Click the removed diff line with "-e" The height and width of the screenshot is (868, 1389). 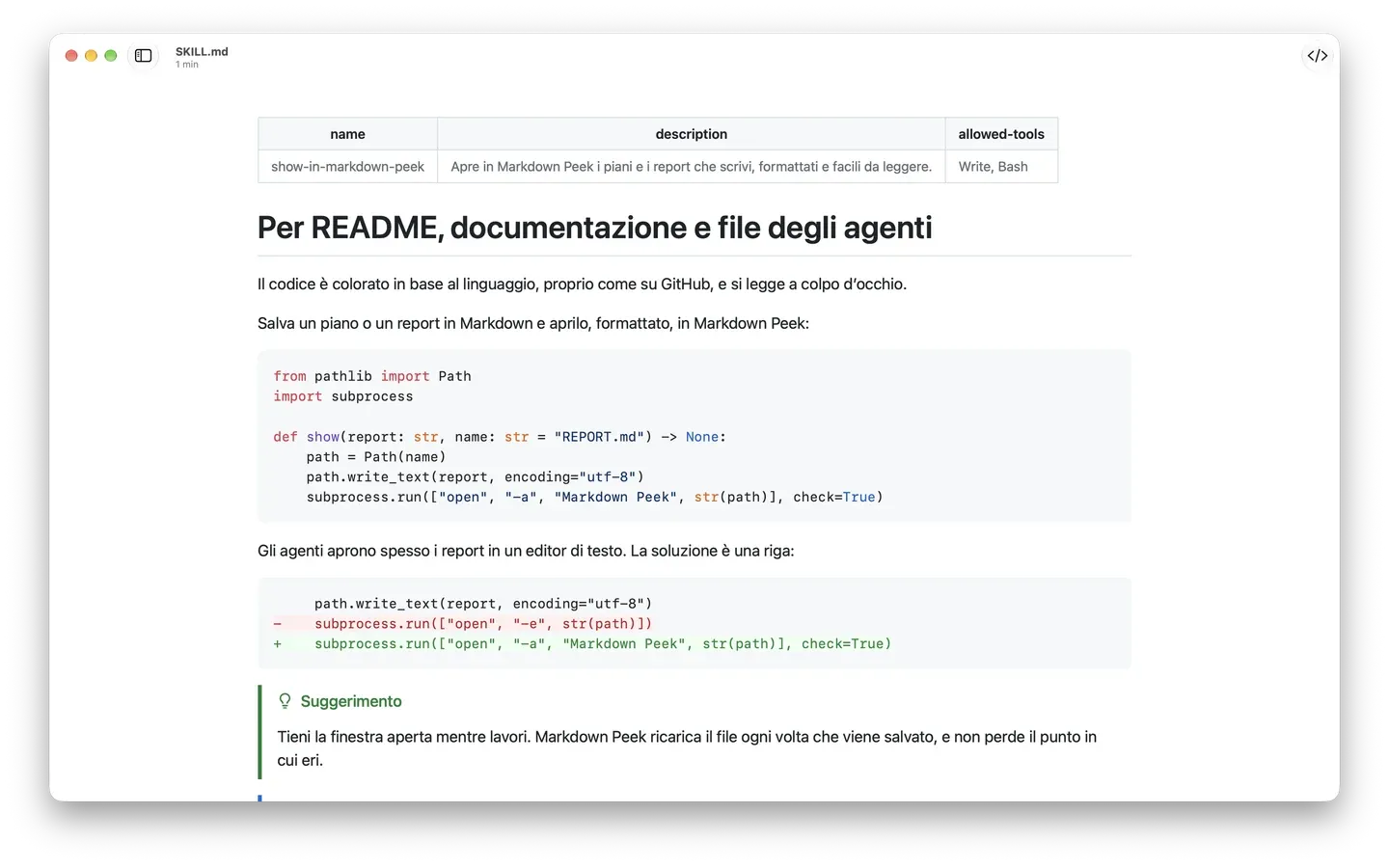point(463,624)
